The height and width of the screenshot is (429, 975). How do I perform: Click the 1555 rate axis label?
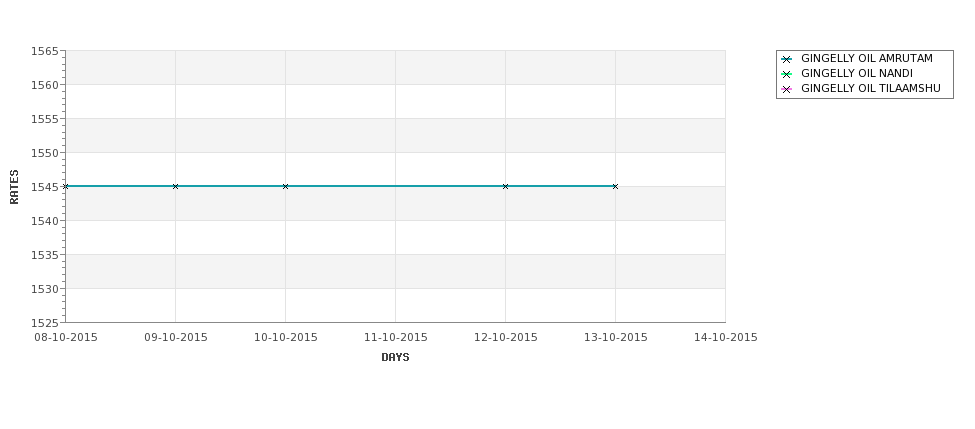click(45, 119)
